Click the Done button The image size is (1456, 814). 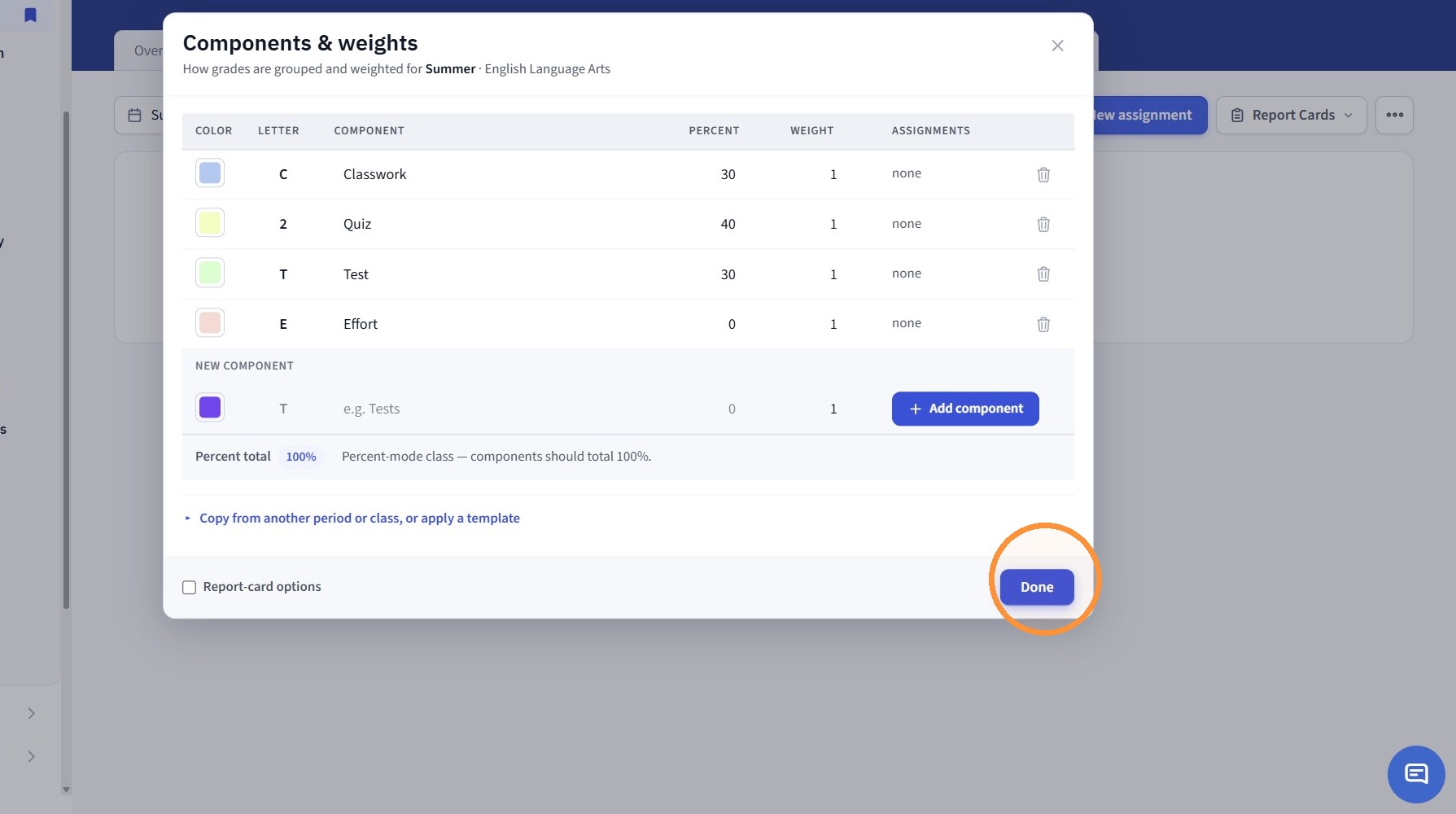point(1037,587)
